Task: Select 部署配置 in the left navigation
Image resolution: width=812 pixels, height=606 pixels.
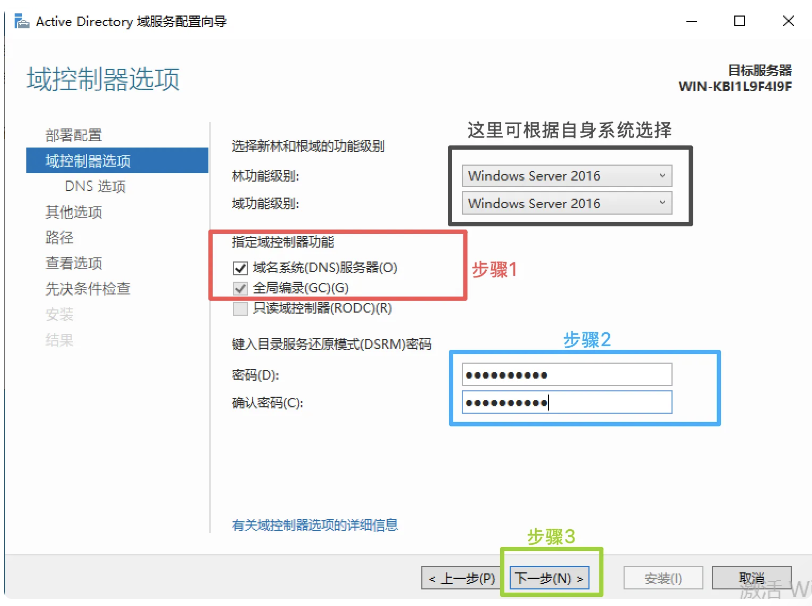Action: [x=73, y=135]
